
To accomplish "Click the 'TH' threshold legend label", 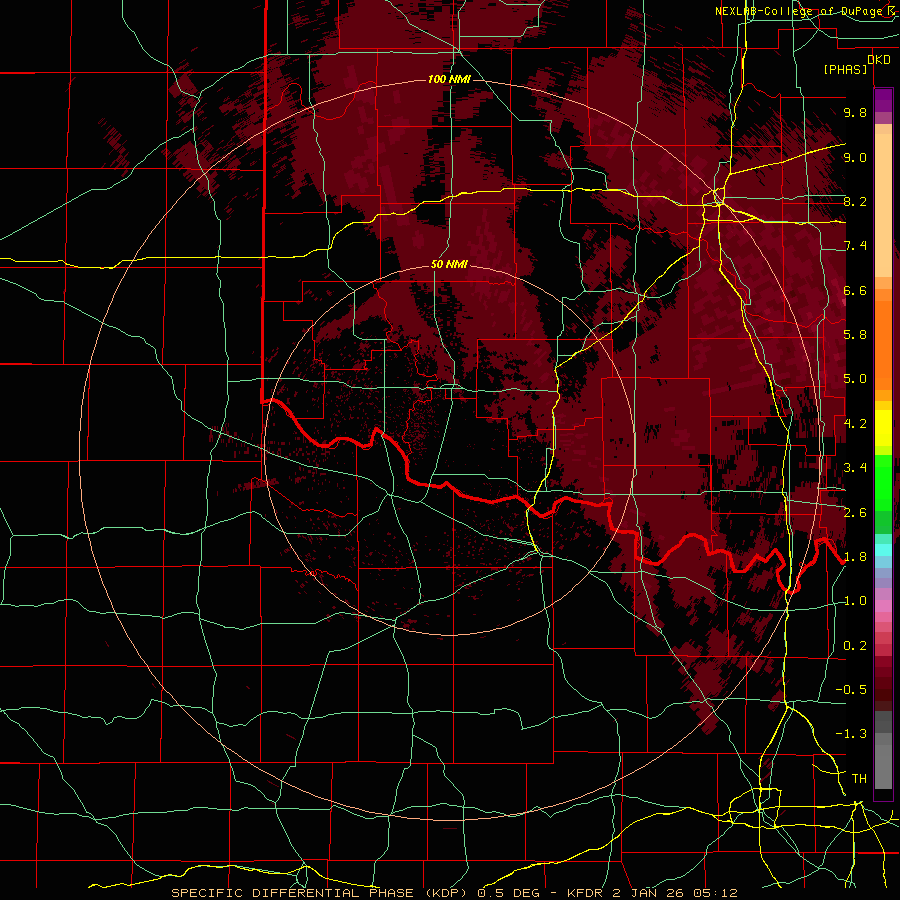I will click(x=859, y=779).
